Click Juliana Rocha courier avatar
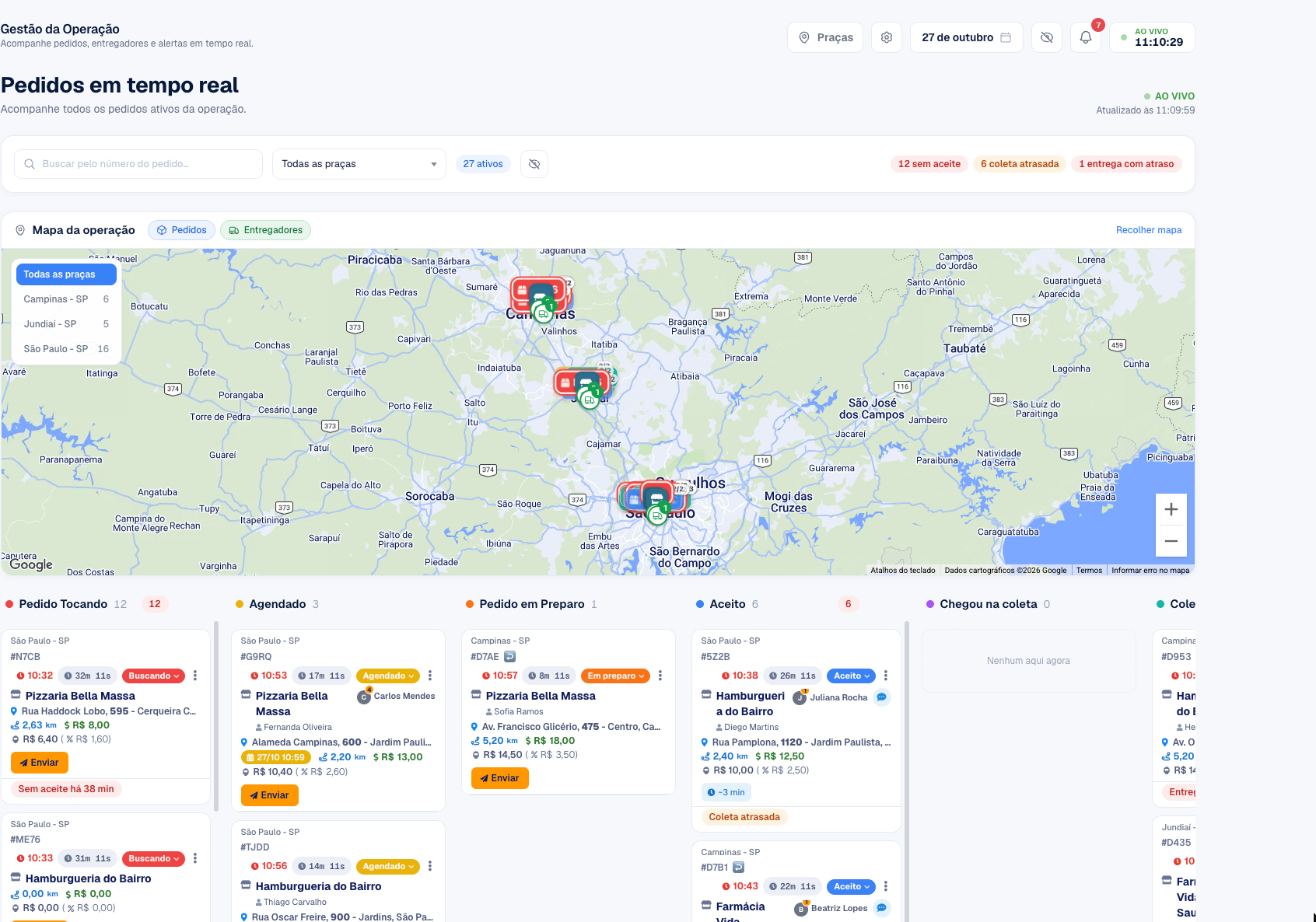Image resolution: width=1316 pixels, height=922 pixels. 800,697
